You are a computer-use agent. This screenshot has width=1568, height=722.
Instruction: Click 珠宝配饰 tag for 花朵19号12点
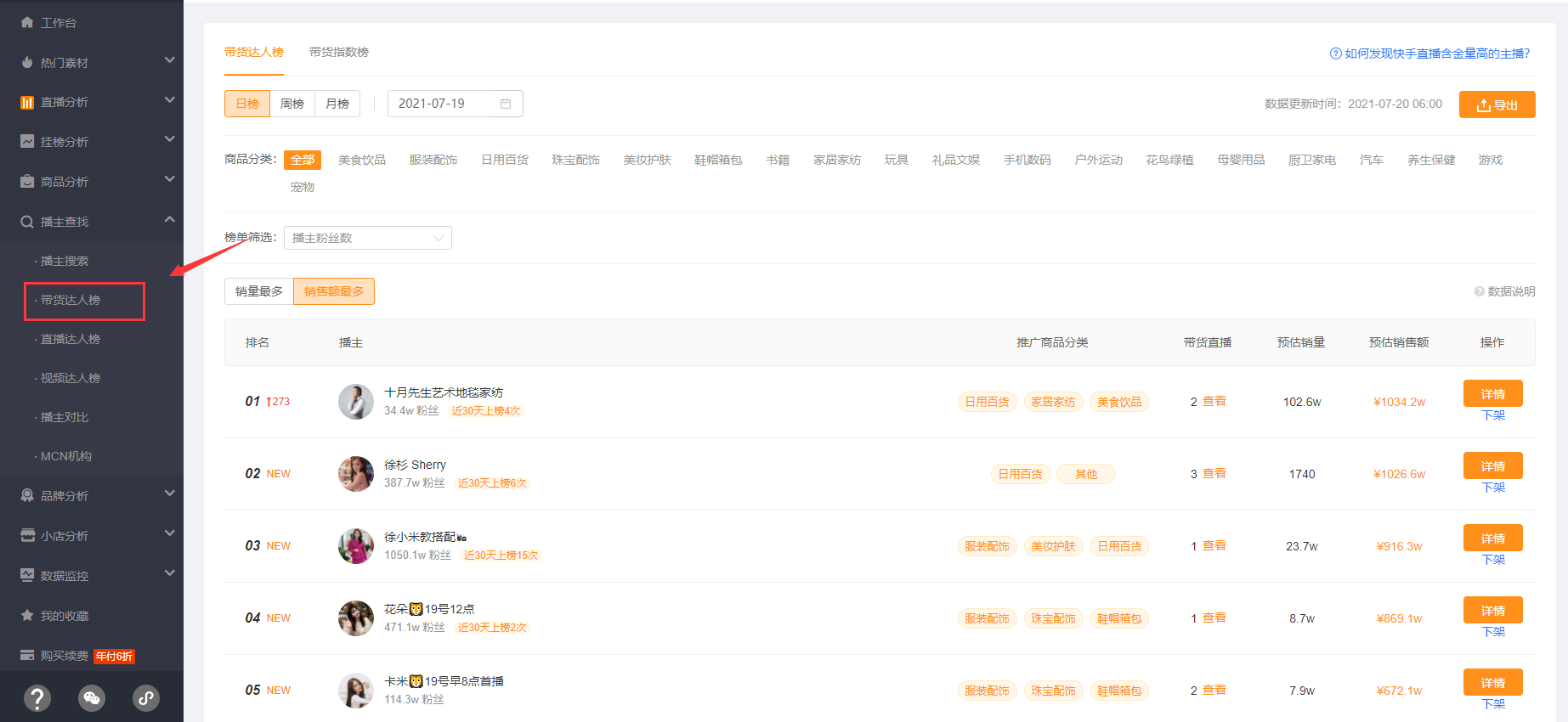1053,618
